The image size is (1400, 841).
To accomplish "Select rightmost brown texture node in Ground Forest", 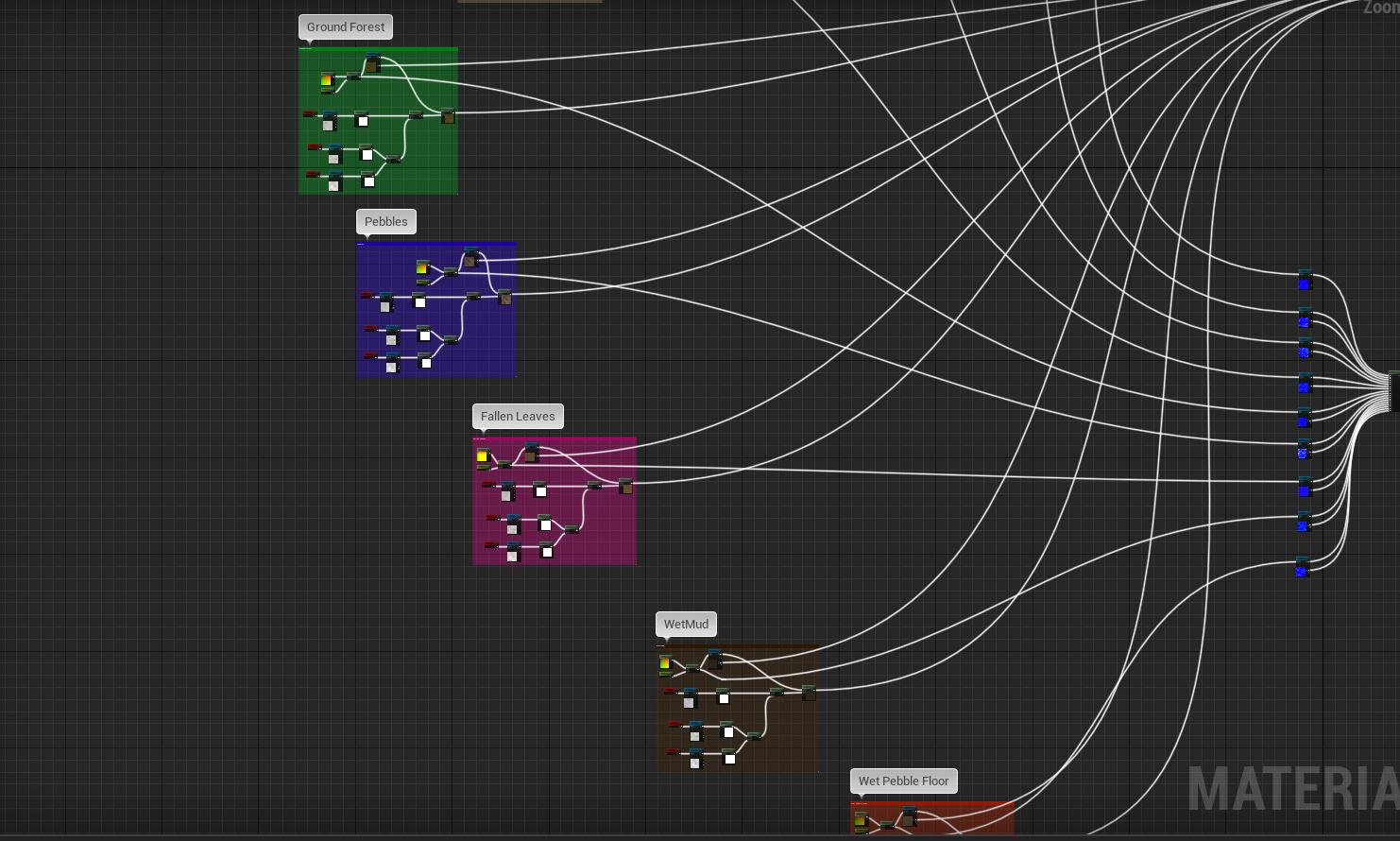I will (448, 116).
